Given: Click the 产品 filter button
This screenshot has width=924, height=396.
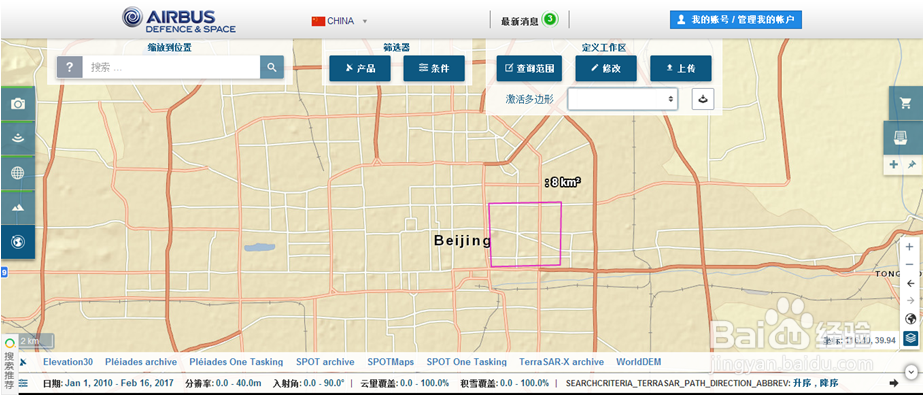Looking at the screenshot, I should pos(359,68).
